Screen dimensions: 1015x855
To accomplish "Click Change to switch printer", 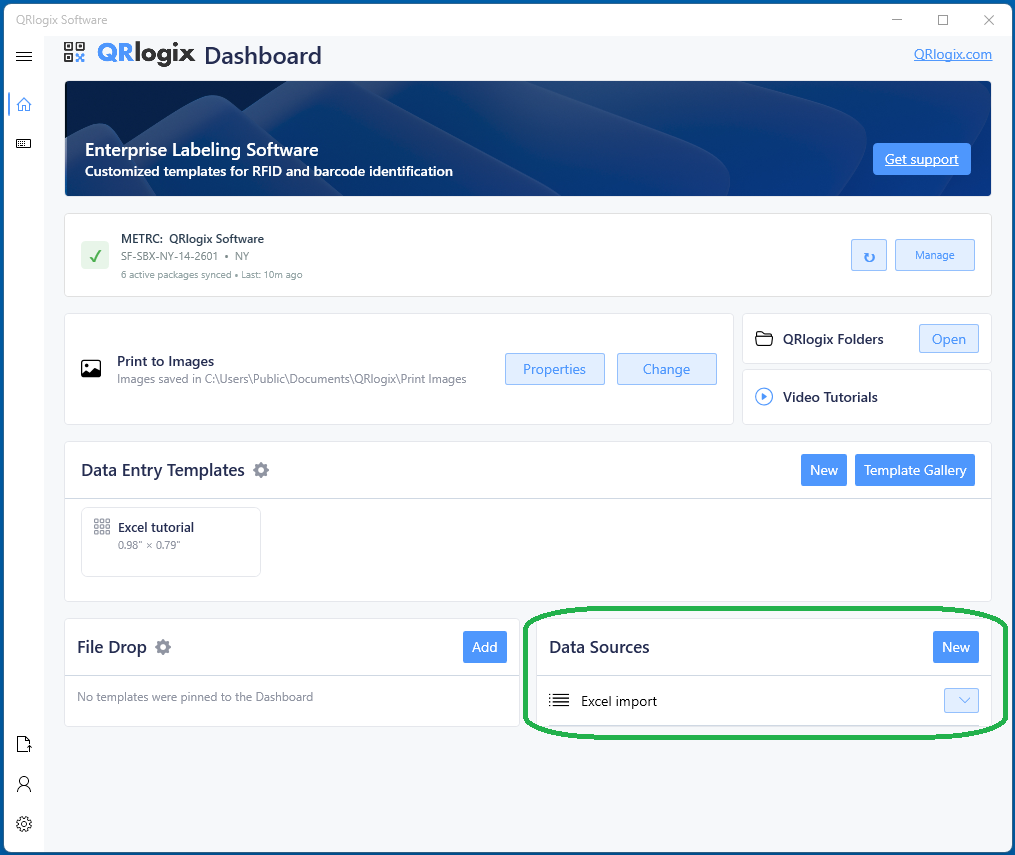I will click(666, 369).
